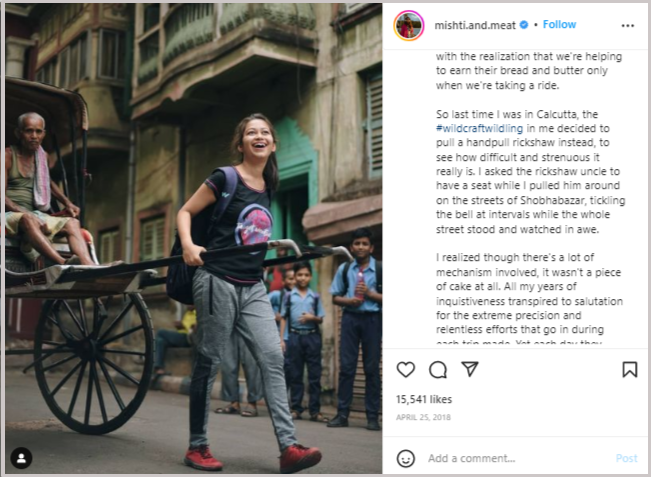Viewport: 651px width, 477px height.
Task: Show tagged people on the photo
Action: (21, 458)
